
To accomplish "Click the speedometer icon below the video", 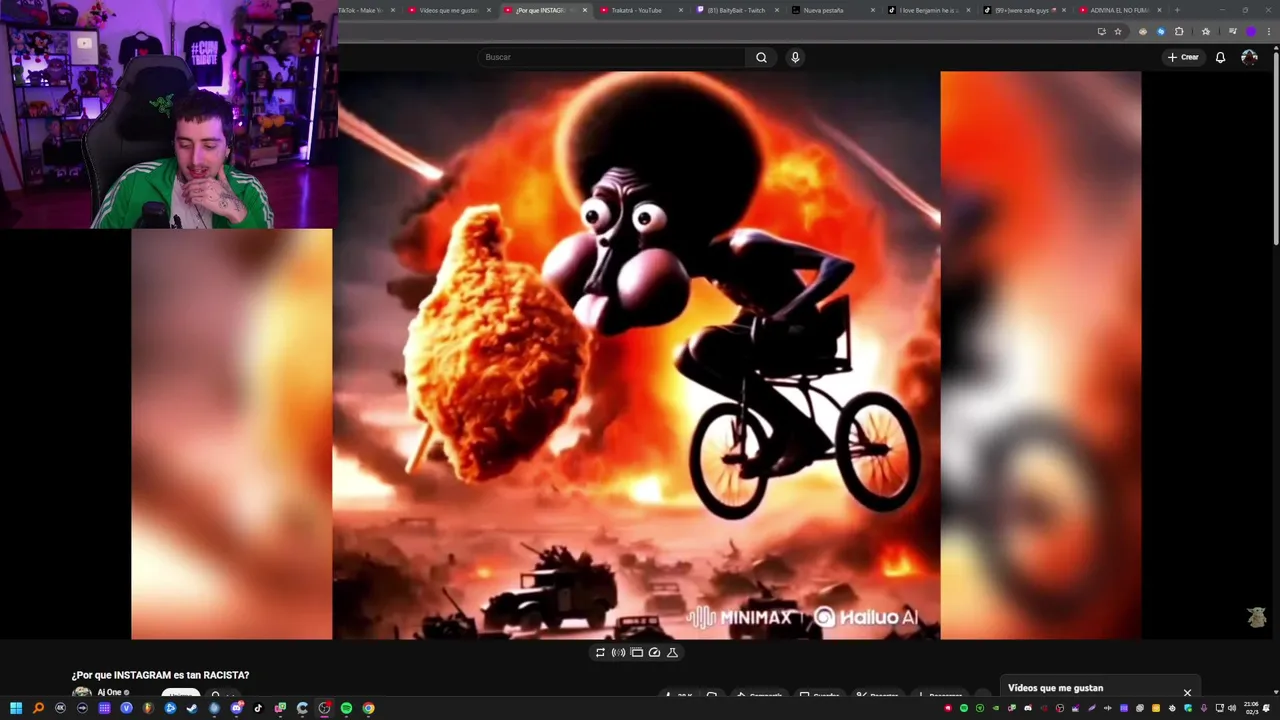I will (654, 652).
